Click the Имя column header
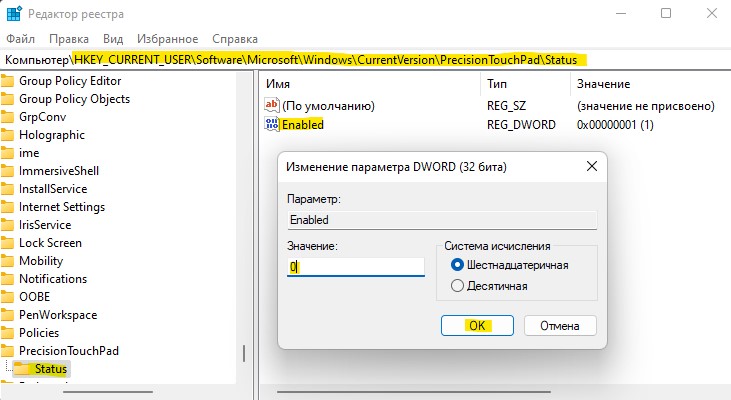731x400 pixels. click(278, 84)
